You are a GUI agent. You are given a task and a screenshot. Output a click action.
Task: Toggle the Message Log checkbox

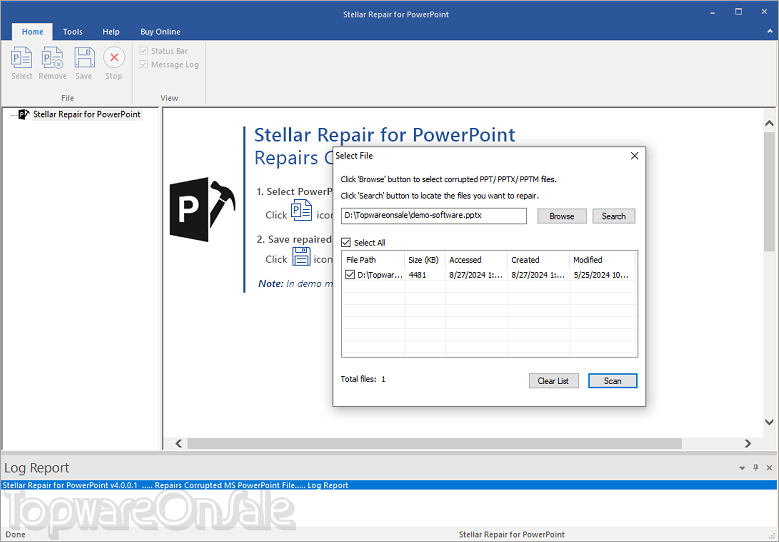[x=144, y=64]
